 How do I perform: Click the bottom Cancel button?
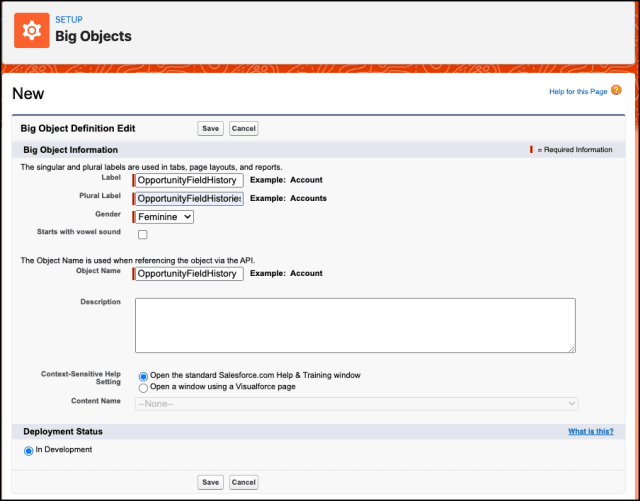pos(243,481)
